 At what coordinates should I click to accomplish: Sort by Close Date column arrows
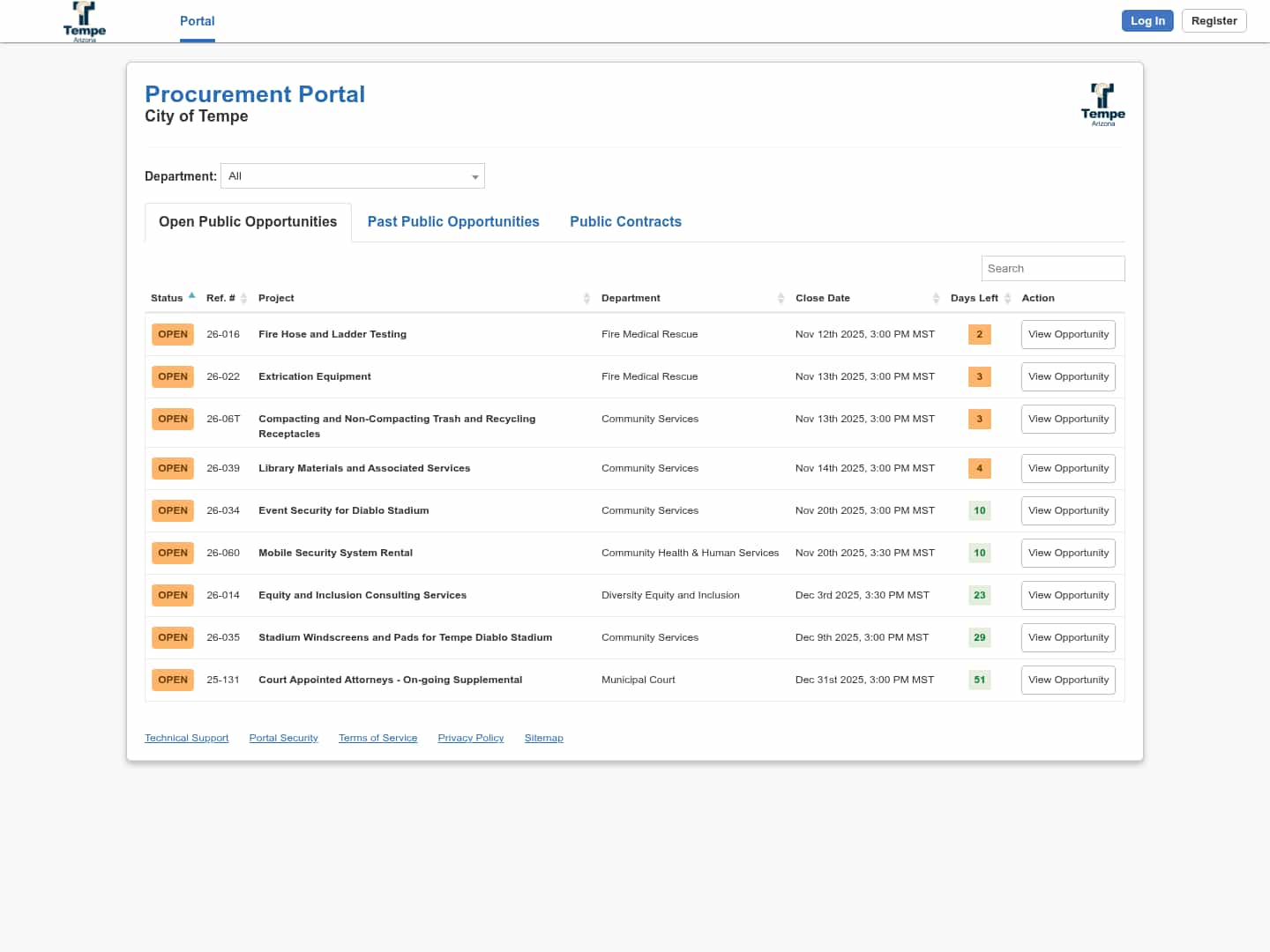click(x=936, y=299)
